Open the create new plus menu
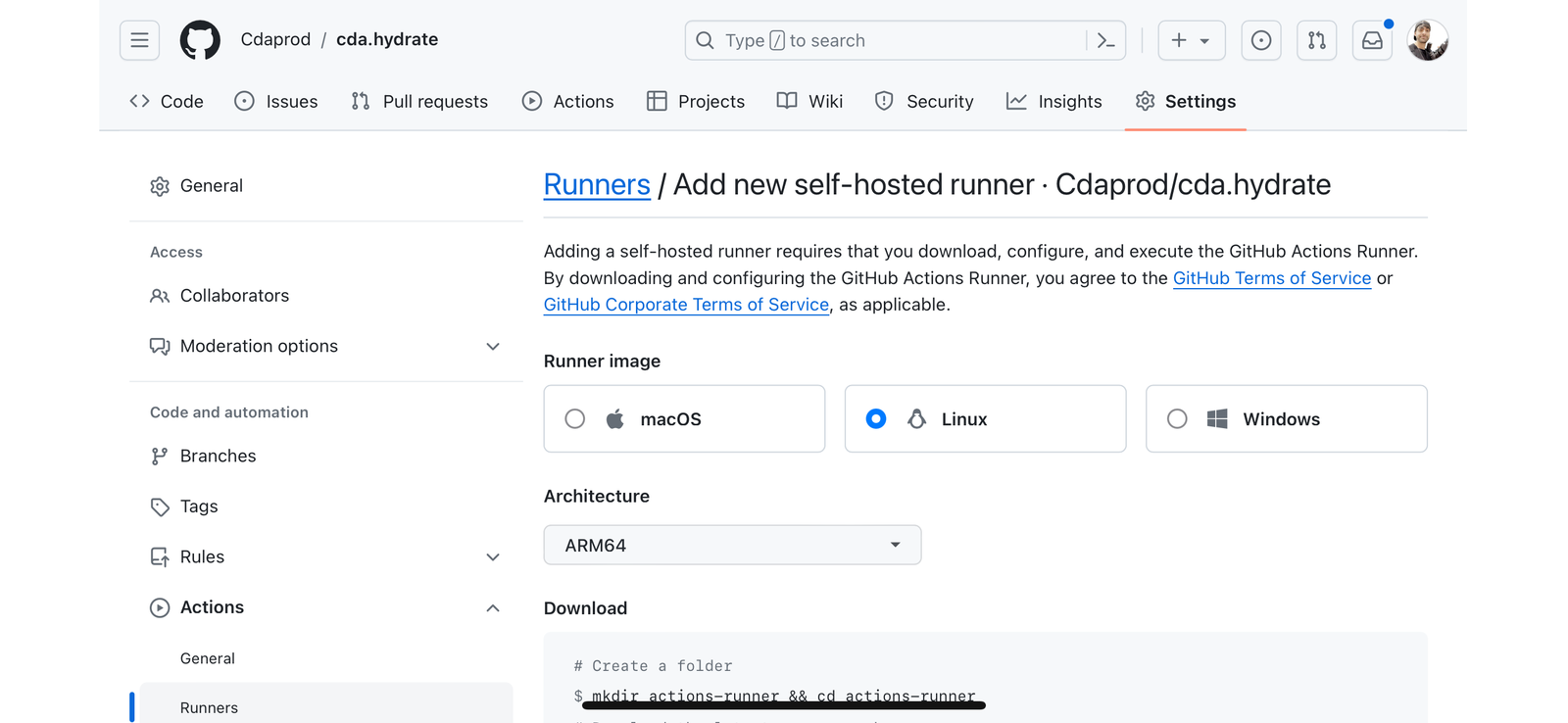Screen dimensions: 1568x723 tap(1191, 40)
